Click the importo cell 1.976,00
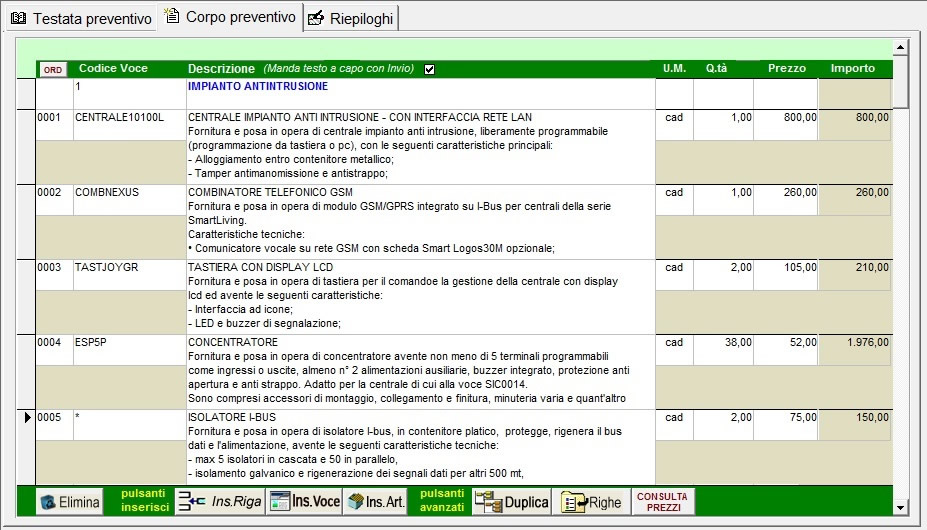The image size is (927, 530). [x=855, y=350]
